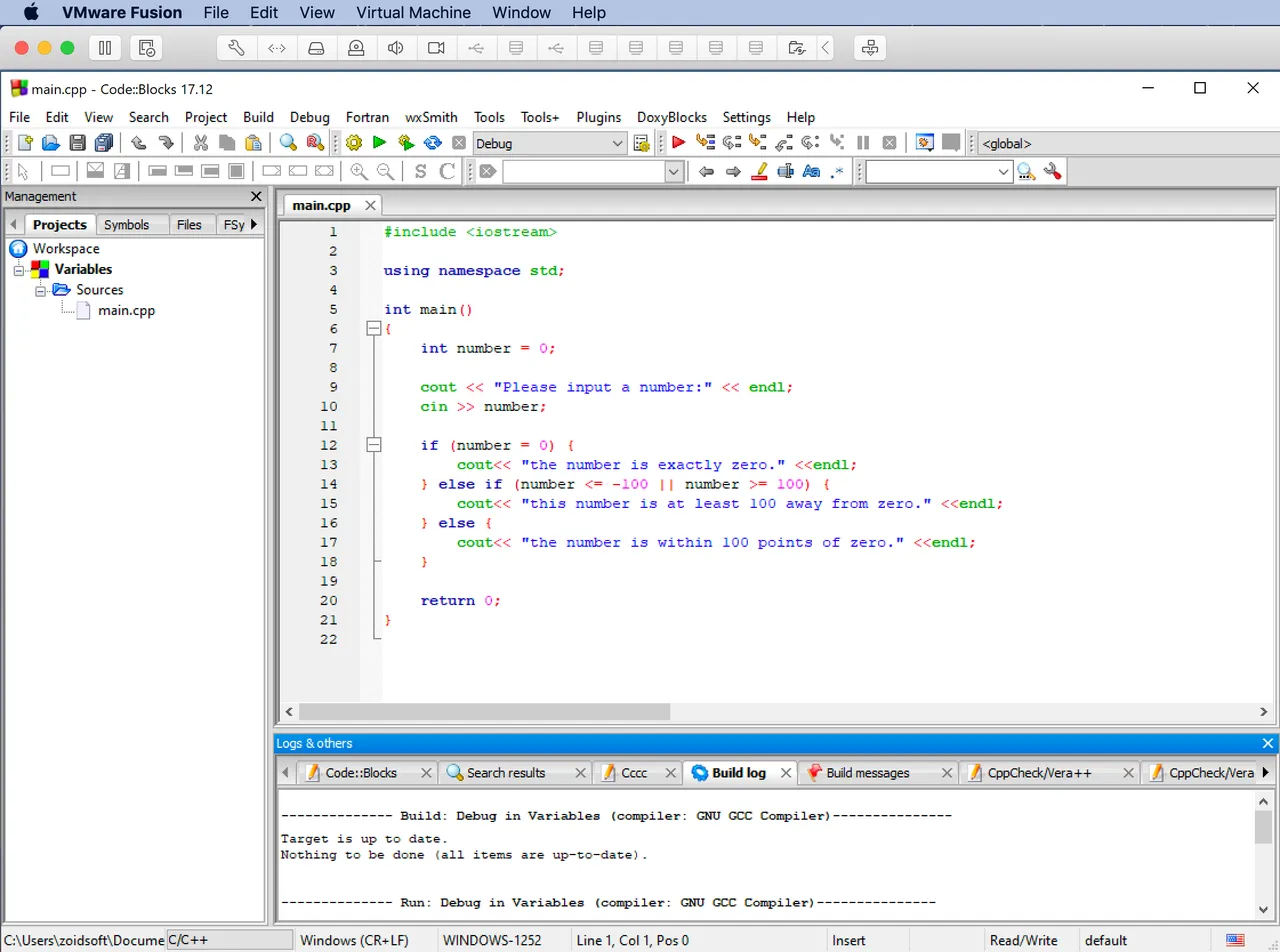This screenshot has width=1280, height=952.
Task: Collapse the main function fold at line 6
Action: 374,328
